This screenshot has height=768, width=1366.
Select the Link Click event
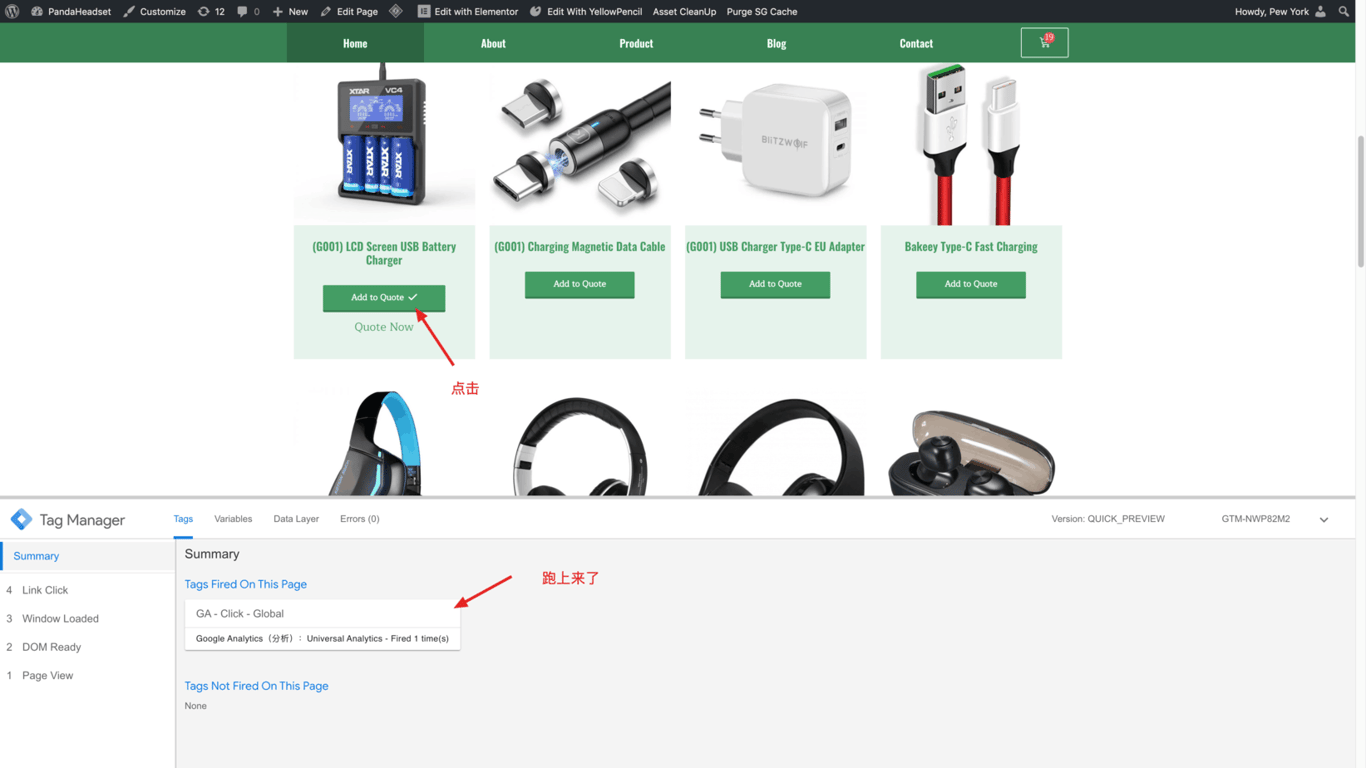45,590
